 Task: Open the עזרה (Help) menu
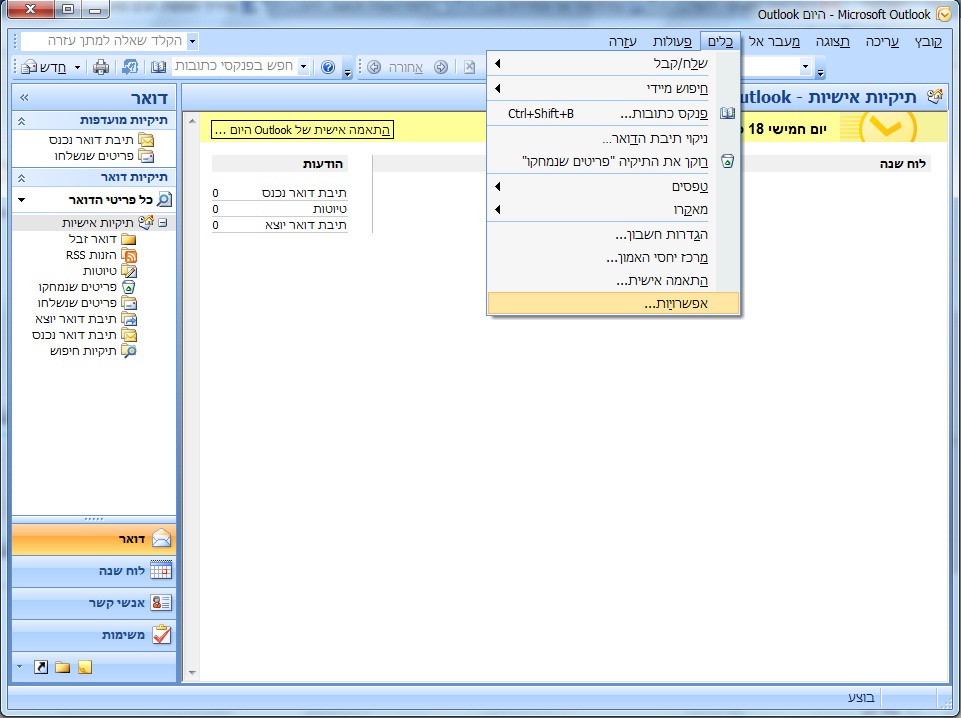pyautogui.click(x=622, y=41)
